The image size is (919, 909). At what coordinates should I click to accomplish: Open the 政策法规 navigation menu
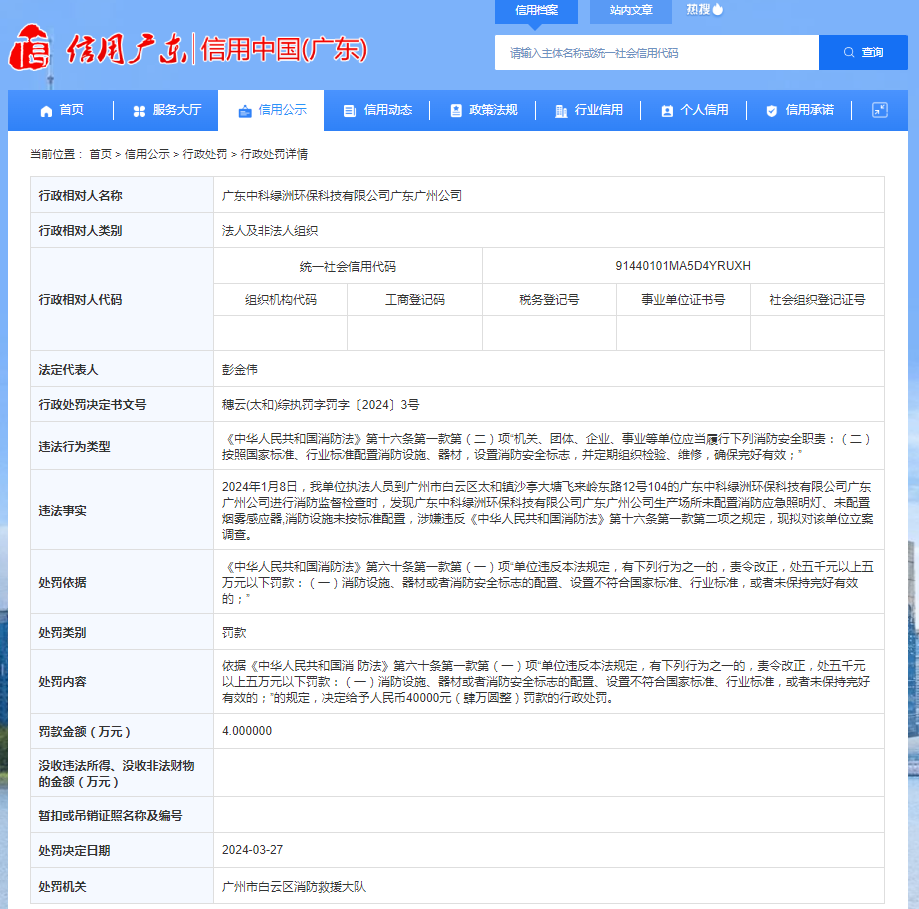(484, 110)
